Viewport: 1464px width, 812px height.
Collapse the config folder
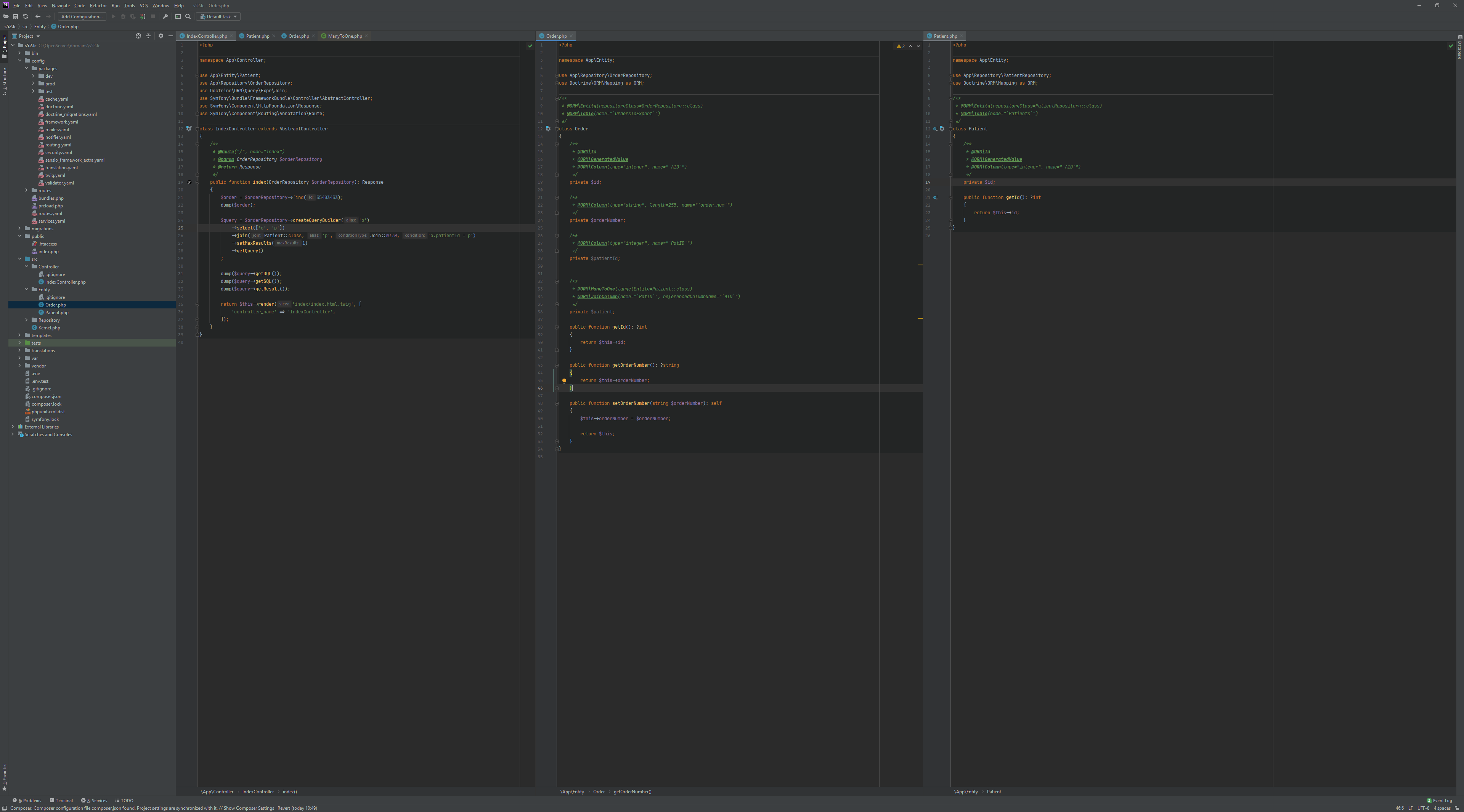click(x=20, y=61)
